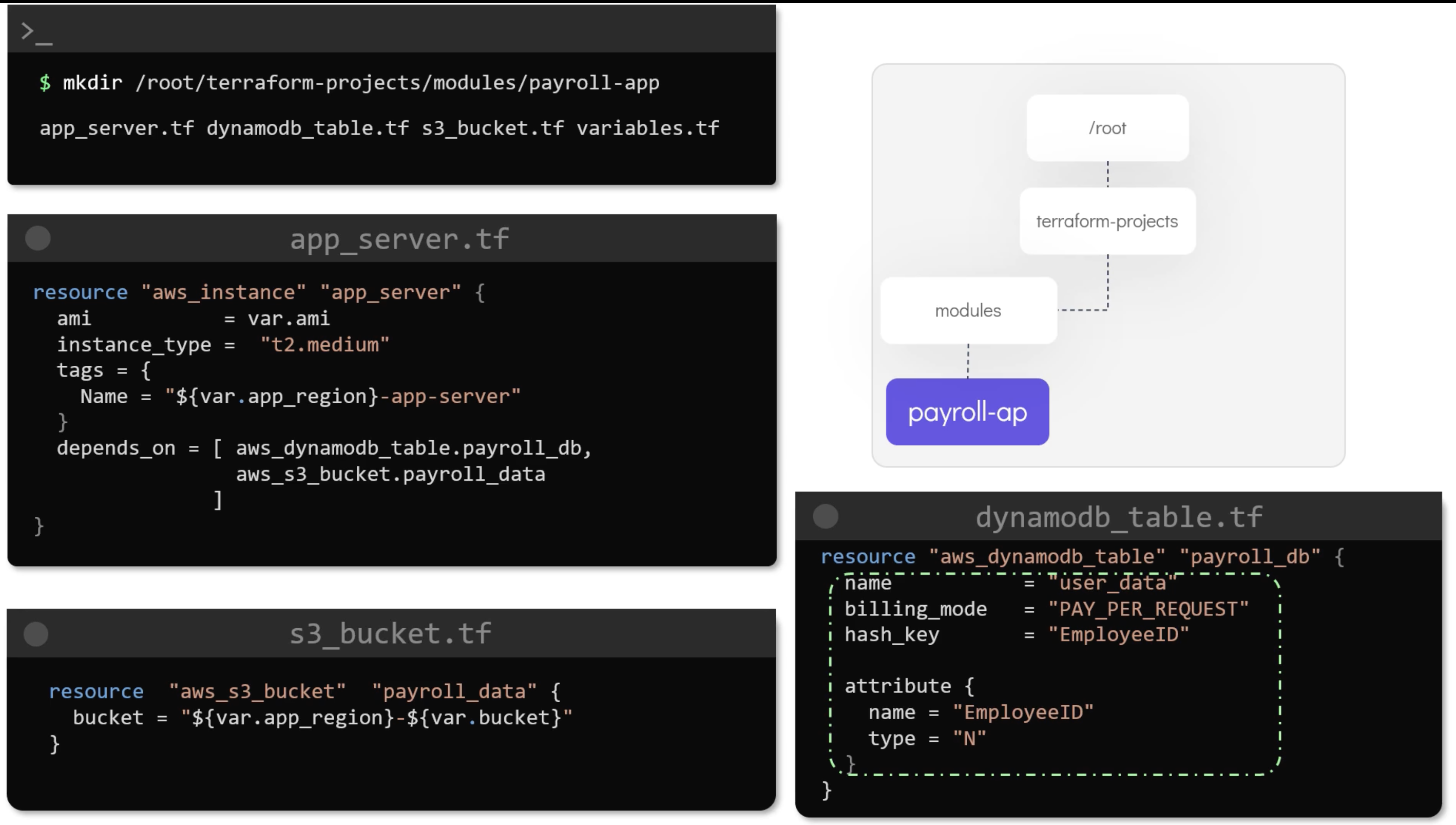Viewport: 1456px width, 825px height.
Task: Click the dynamodb_table.tf panel title
Action: [x=1119, y=517]
